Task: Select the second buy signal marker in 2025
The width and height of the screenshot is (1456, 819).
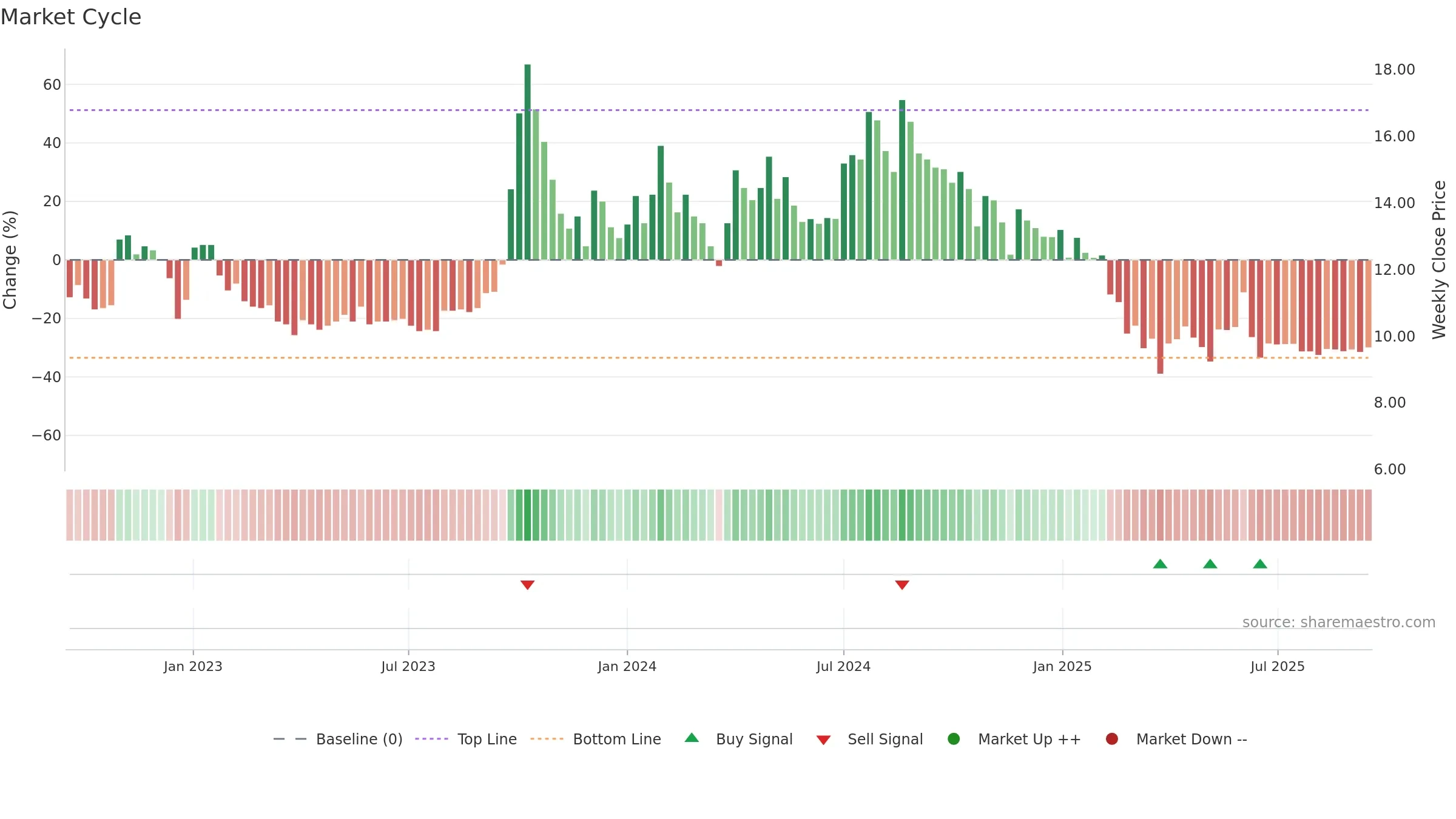Action: 1210,564
